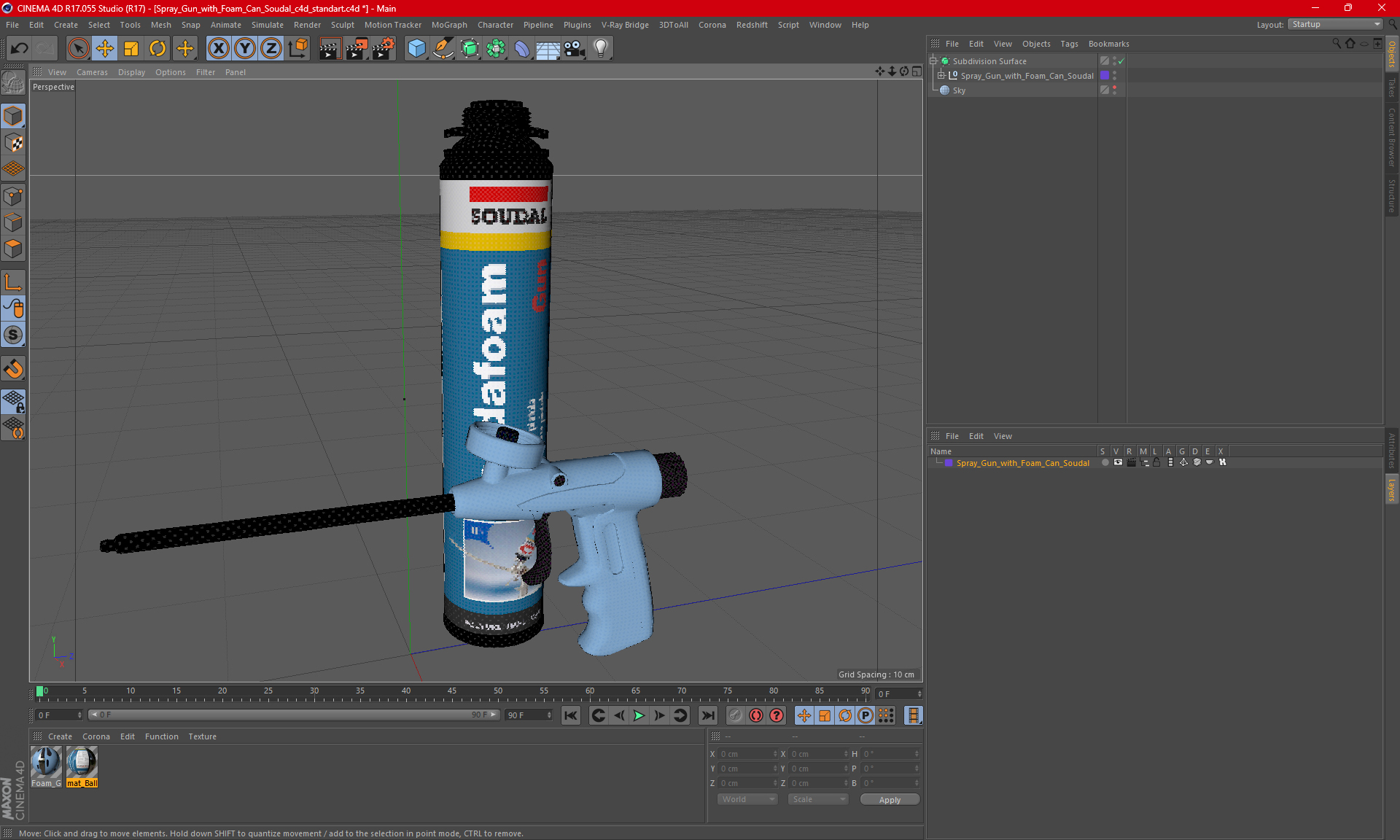Click the Undo arrow icon

20,49
